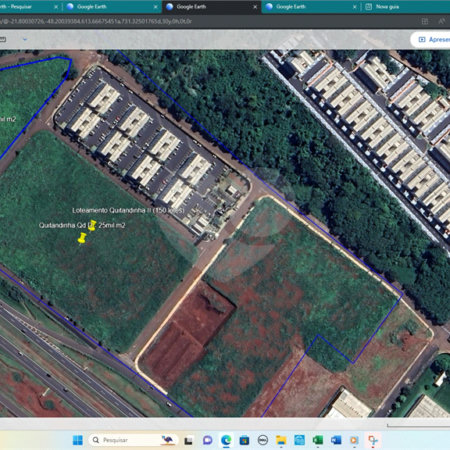
Task: Launch Excel from the taskbar
Action: [x=318, y=440]
